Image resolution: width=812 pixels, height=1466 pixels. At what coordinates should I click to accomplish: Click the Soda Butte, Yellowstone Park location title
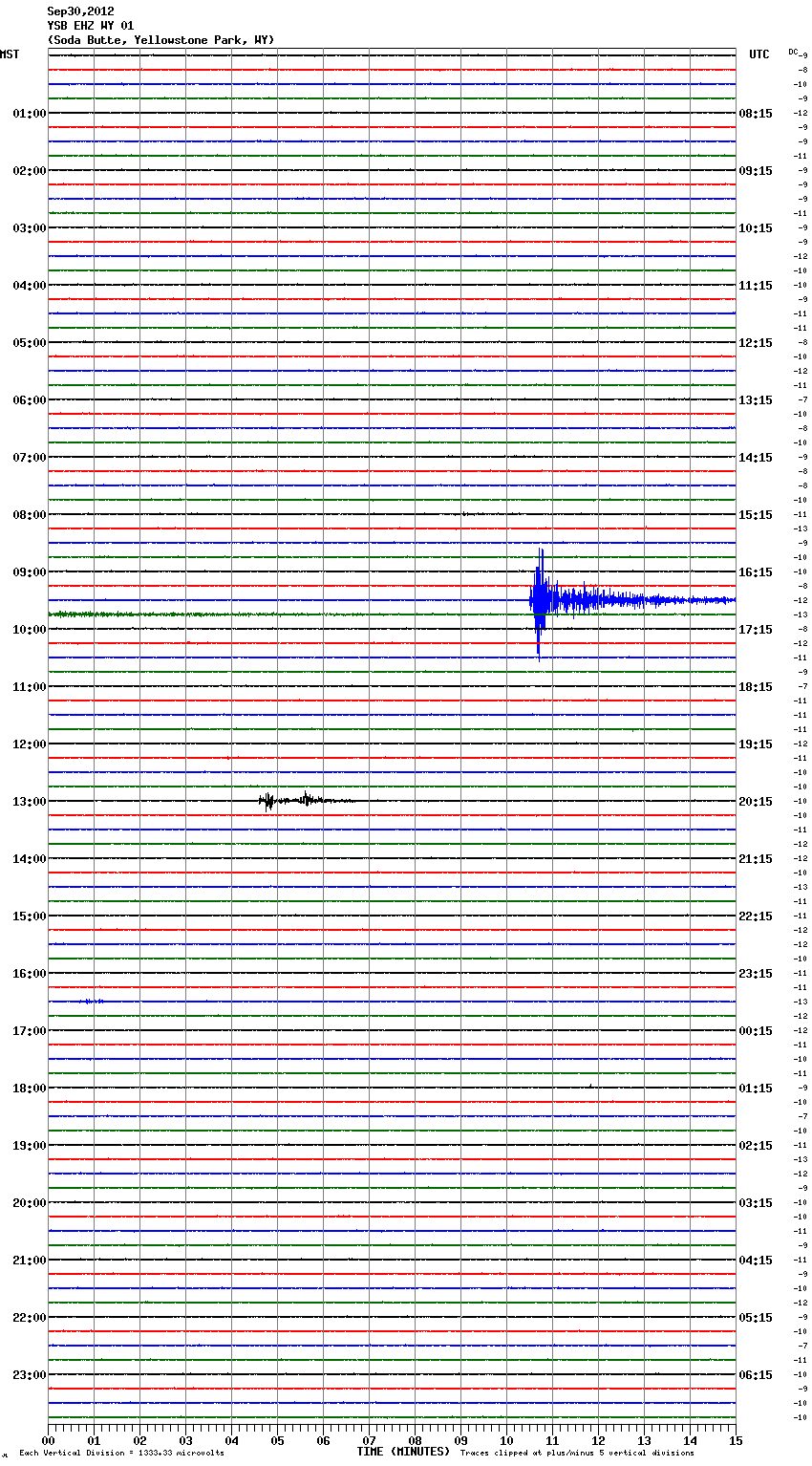pos(160,40)
